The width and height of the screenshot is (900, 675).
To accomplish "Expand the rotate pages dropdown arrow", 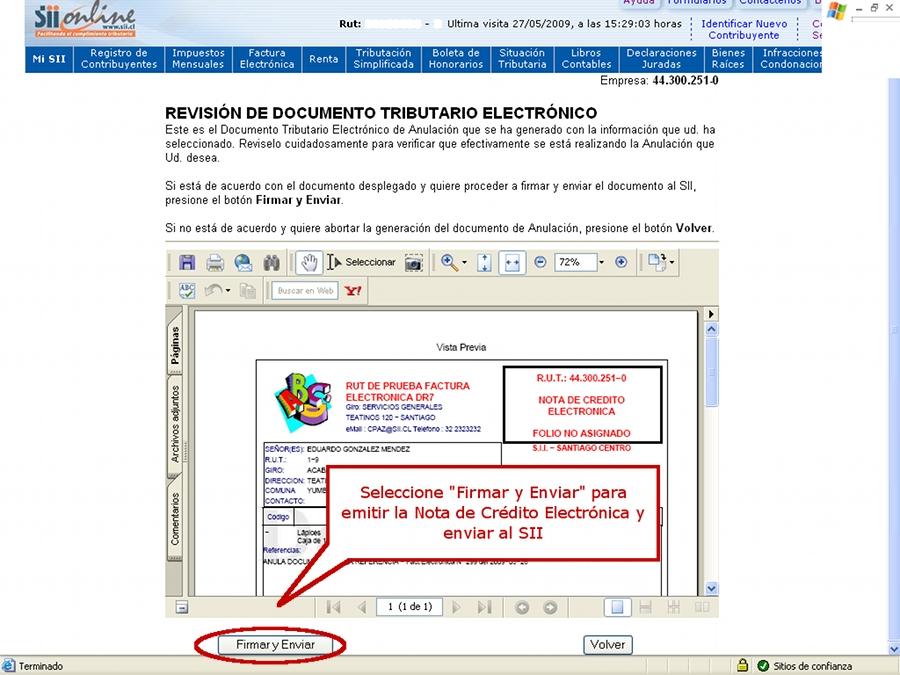I will tap(673, 262).
